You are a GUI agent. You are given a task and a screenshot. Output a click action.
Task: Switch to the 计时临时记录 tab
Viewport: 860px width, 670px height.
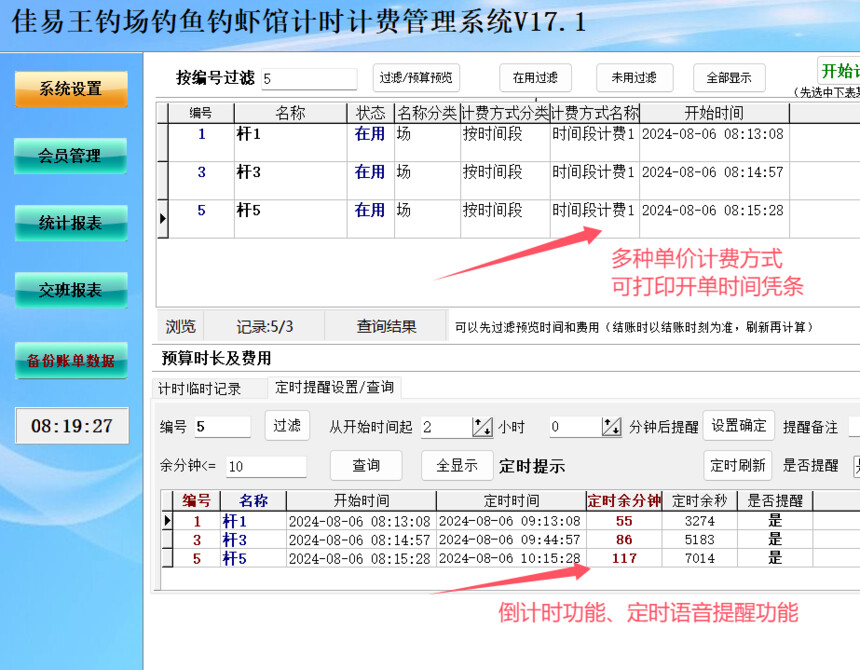(x=200, y=389)
